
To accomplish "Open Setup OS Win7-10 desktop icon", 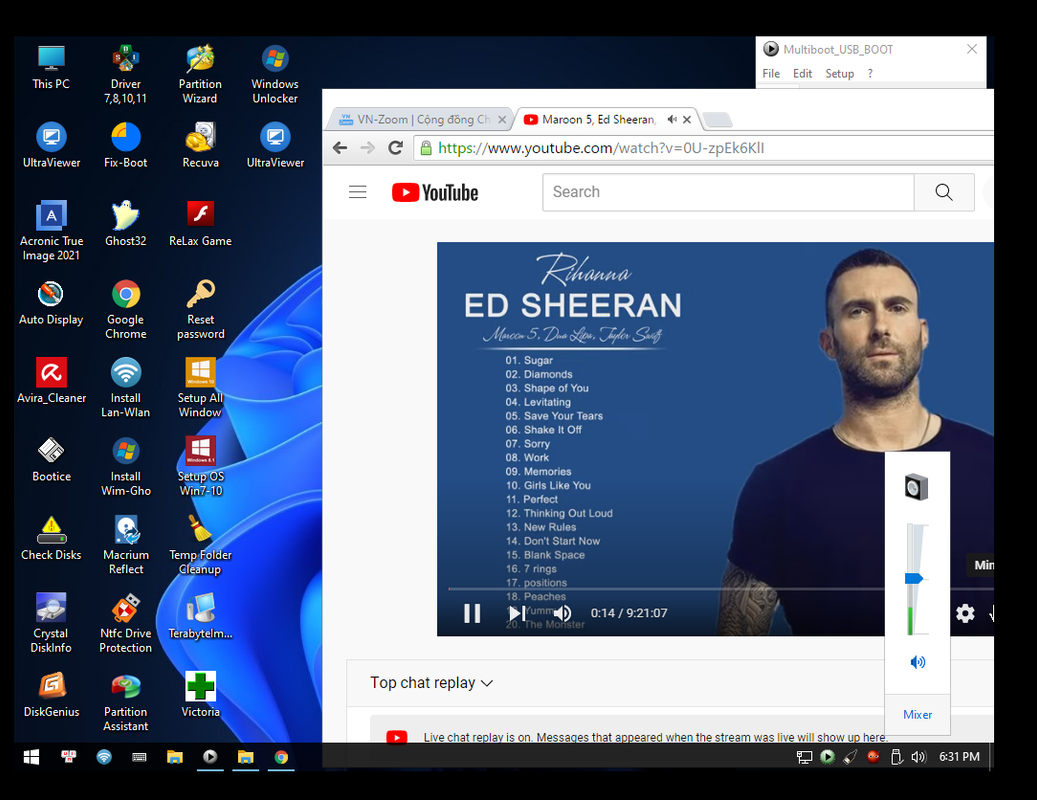I will point(200,466).
